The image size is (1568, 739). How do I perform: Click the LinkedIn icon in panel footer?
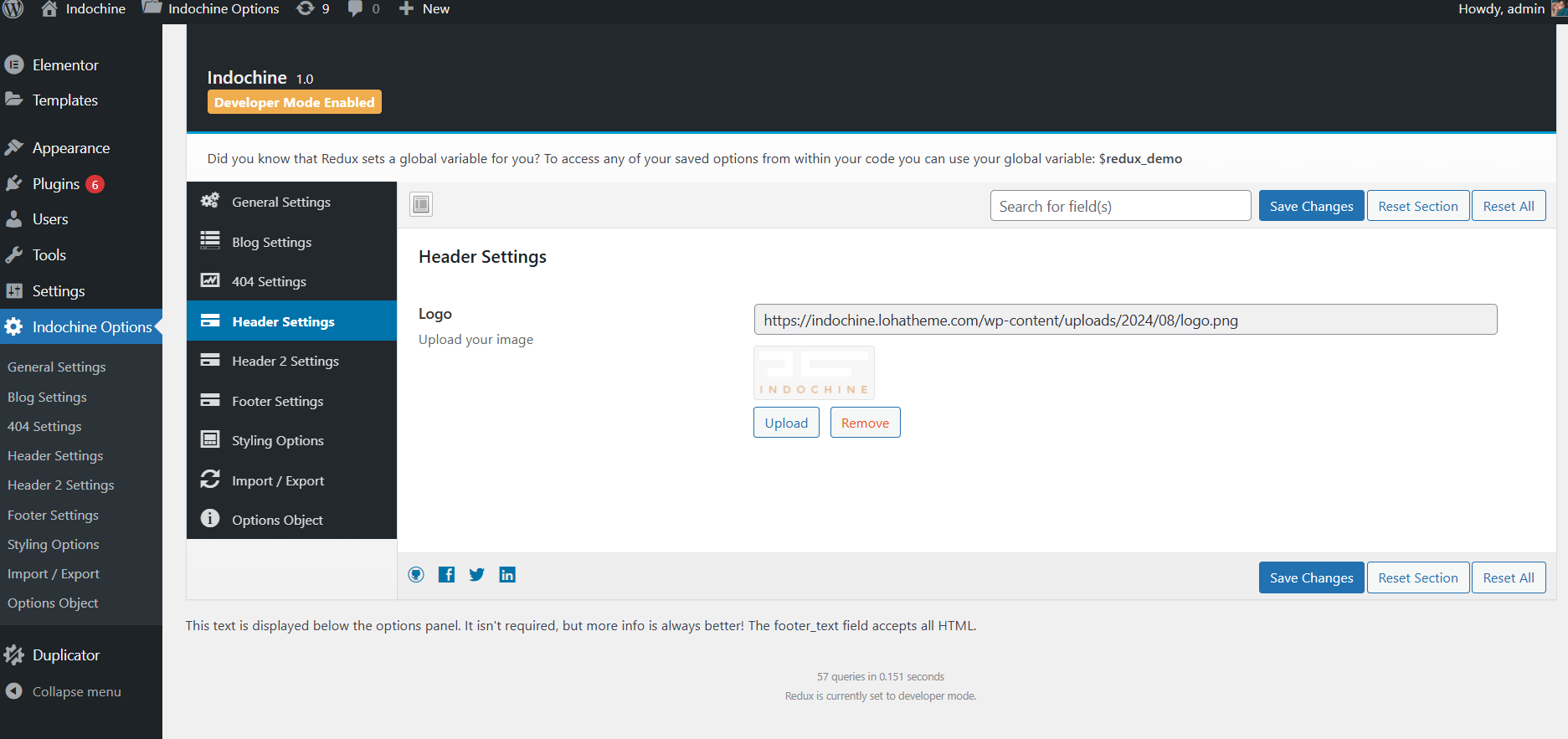tap(507, 574)
